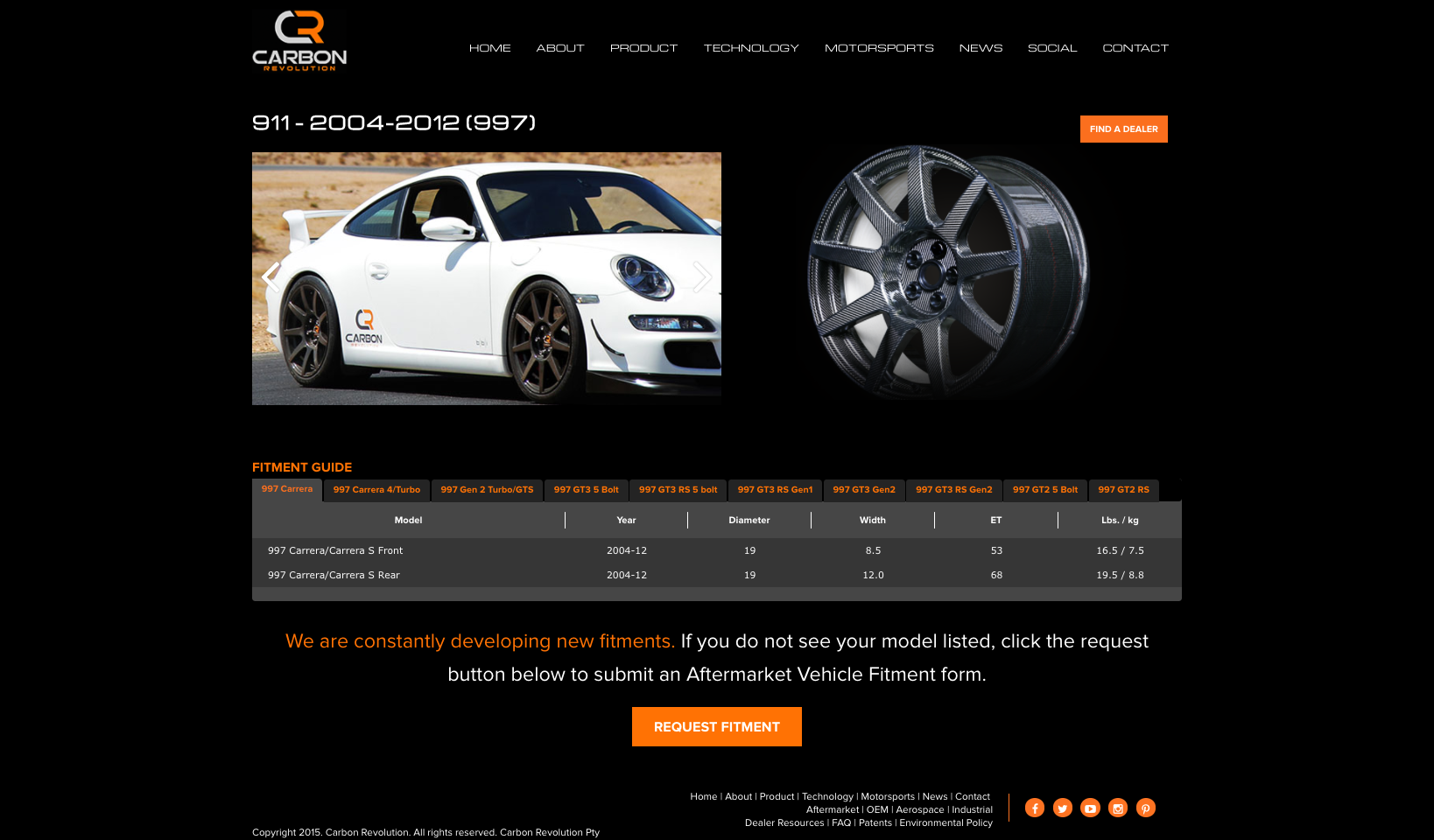The width and height of the screenshot is (1434, 840).
Task: Open the footer Industrial link
Action: [x=973, y=809]
